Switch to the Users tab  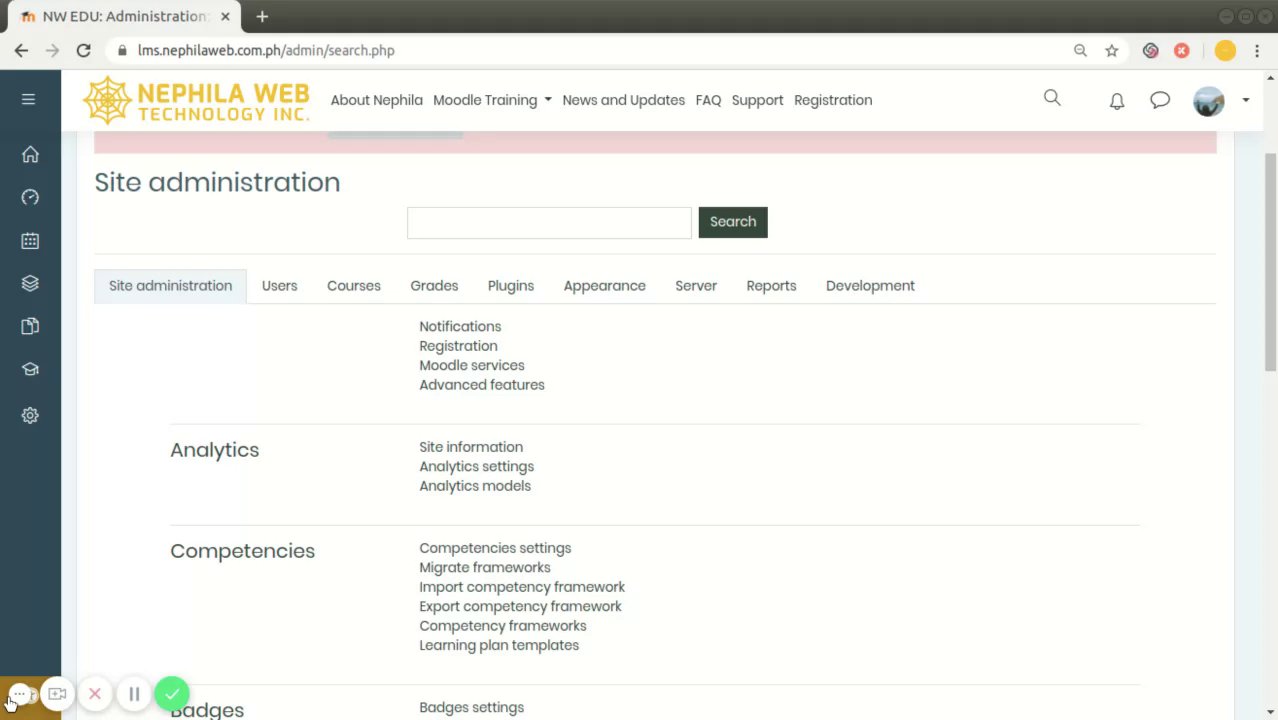click(279, 286)
